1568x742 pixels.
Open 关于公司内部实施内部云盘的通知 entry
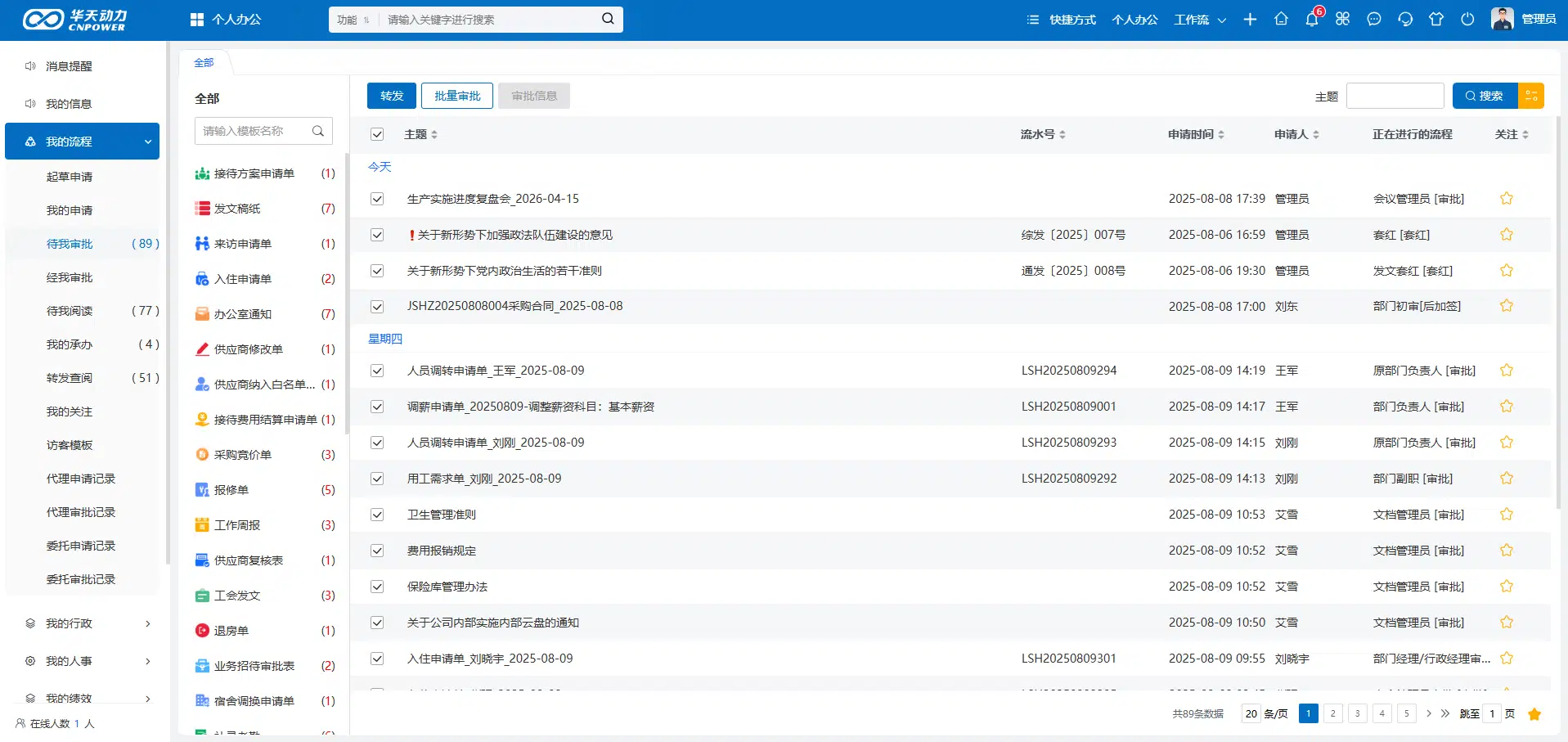(493, 623)
